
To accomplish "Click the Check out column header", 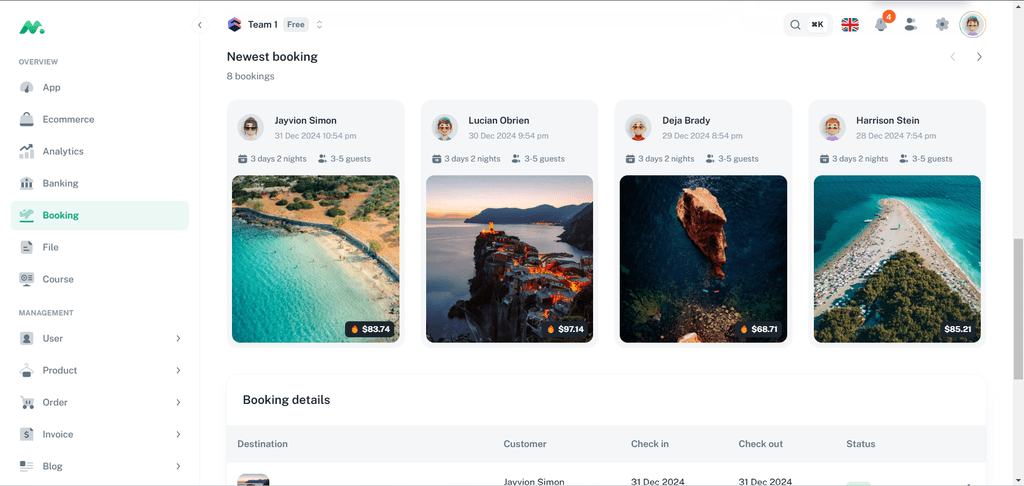I will click(760, 444).
